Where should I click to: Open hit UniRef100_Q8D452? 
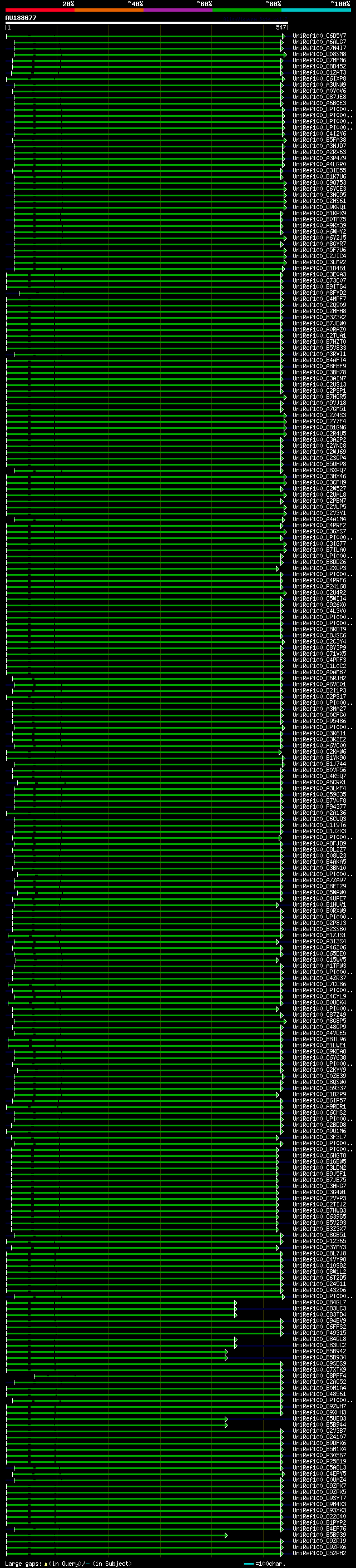(319, 66)
